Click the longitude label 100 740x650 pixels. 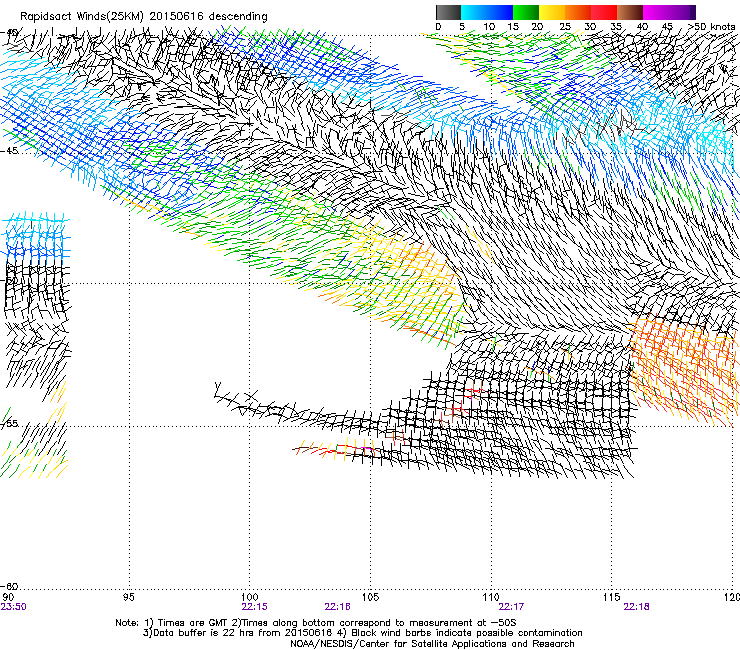(x=249, y=597)
